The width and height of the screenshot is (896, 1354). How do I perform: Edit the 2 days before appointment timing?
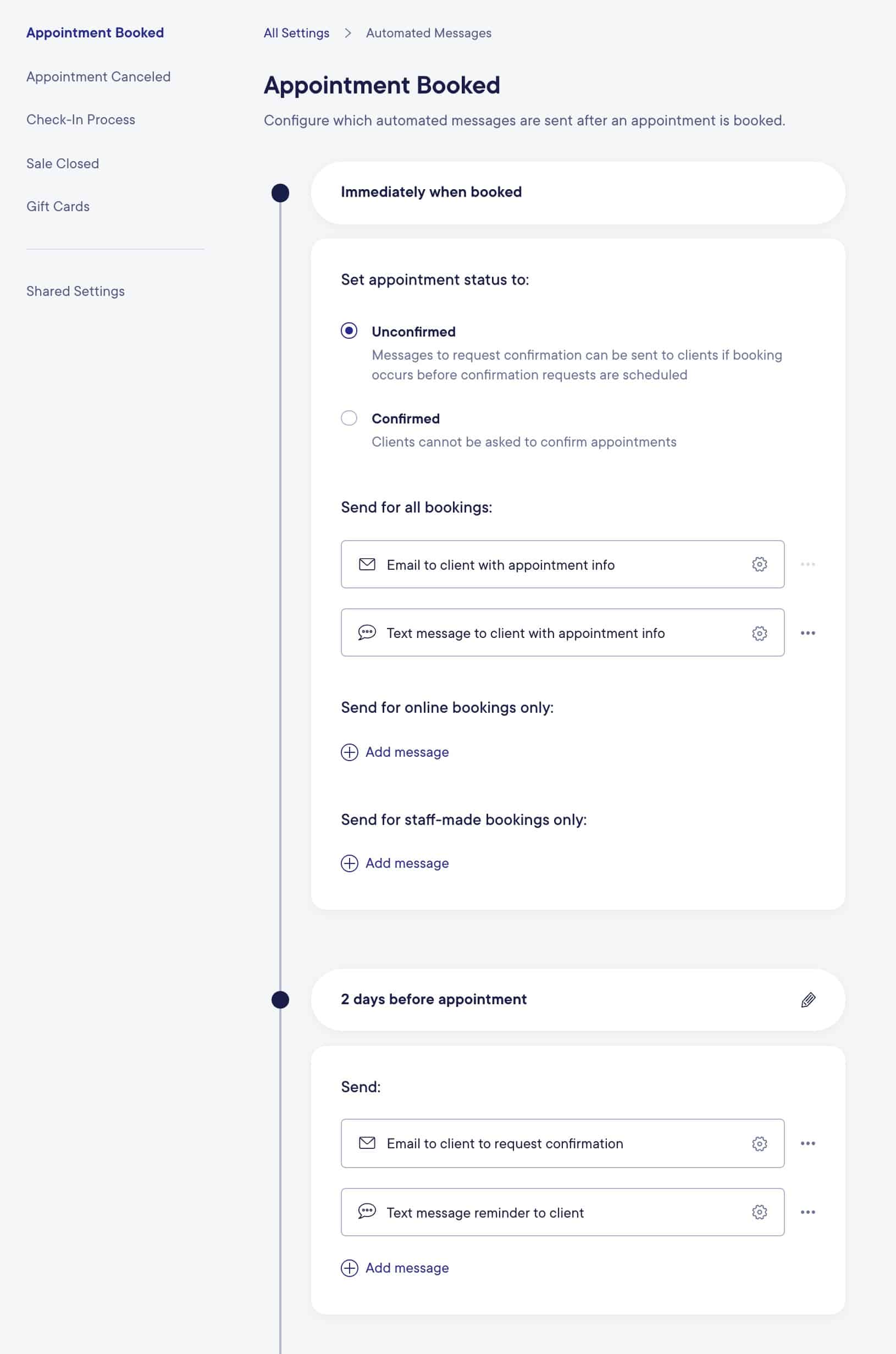tap(807, 1000)
